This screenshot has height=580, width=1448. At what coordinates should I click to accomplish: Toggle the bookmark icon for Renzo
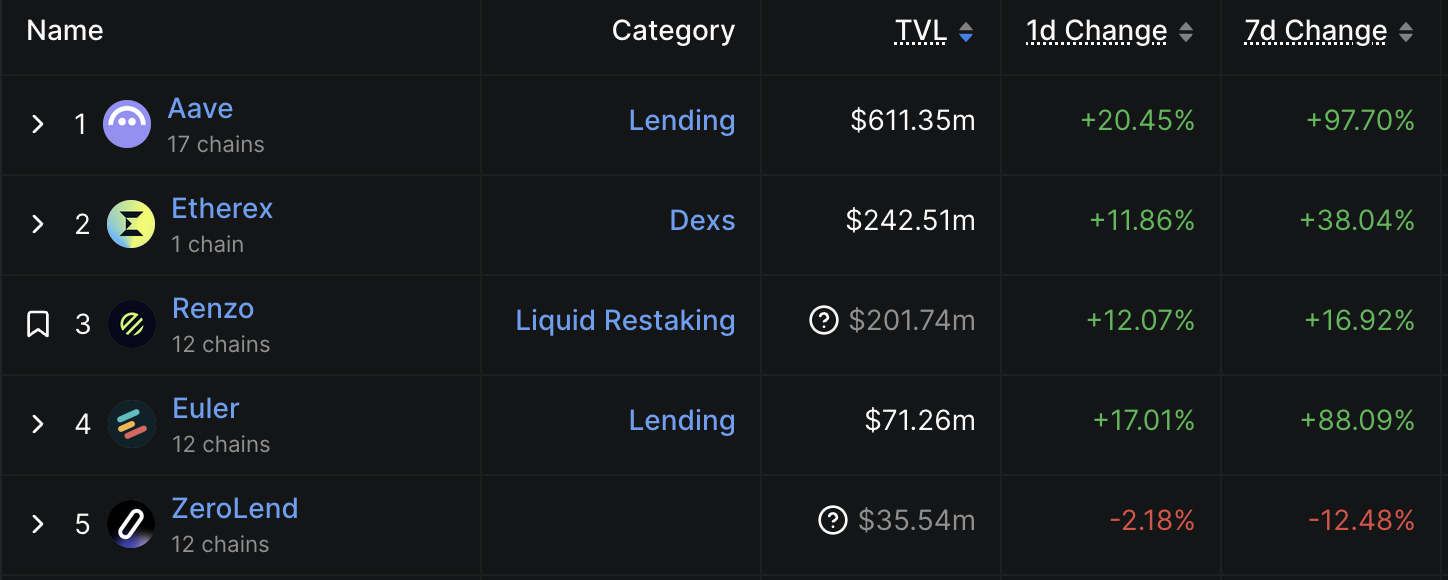coord(38,324)
